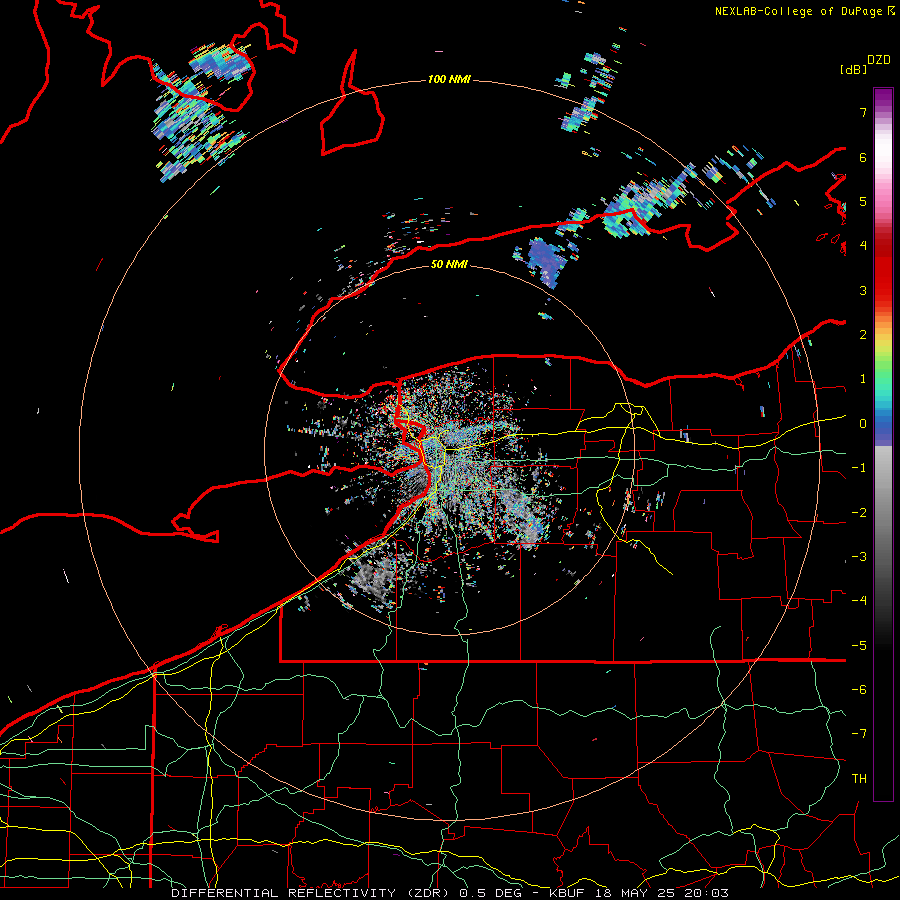
Task: Click the 1 value on the color scale
Action: tap(863, 379)
